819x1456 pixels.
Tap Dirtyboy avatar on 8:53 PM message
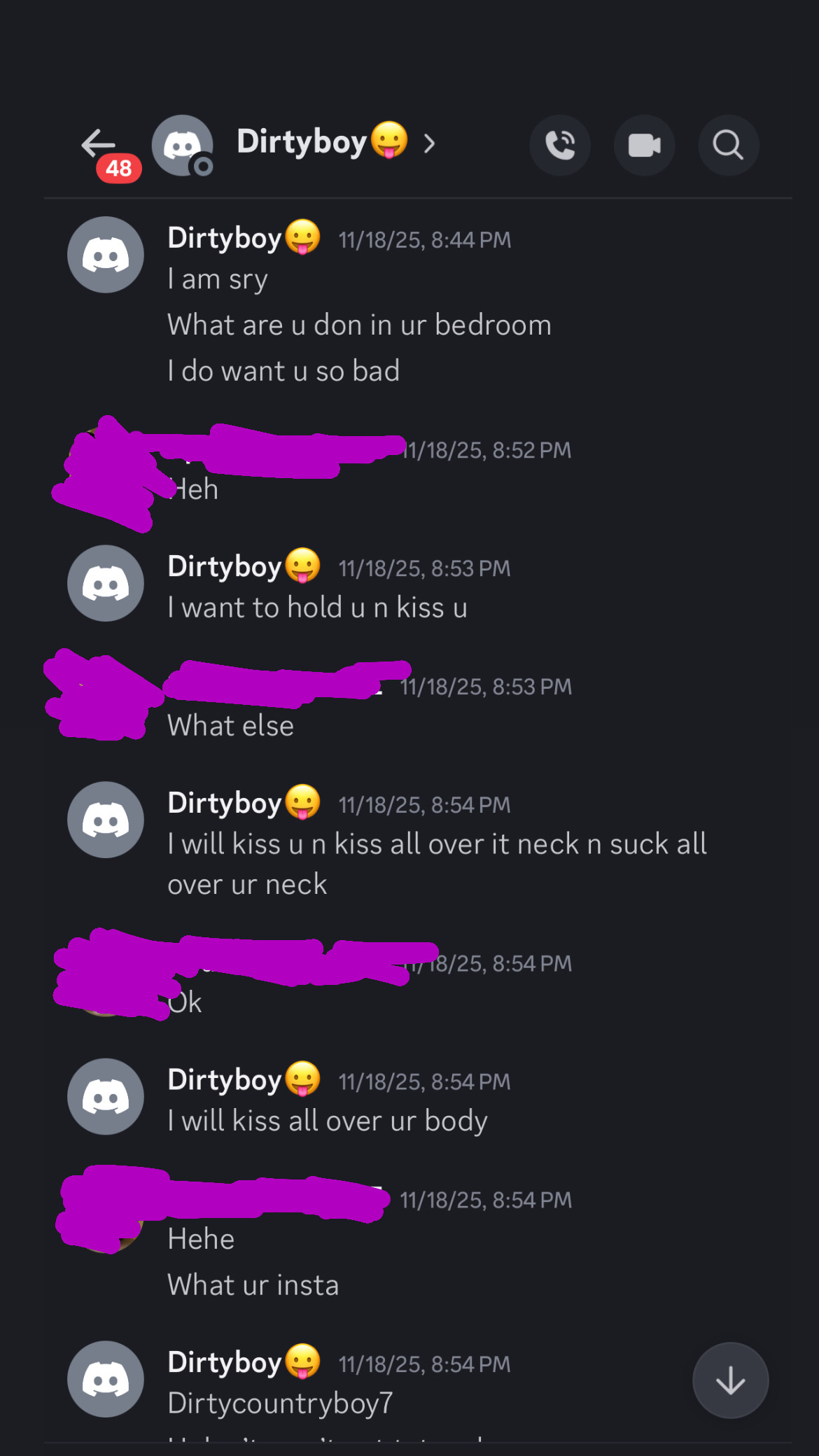click(106, 583)
